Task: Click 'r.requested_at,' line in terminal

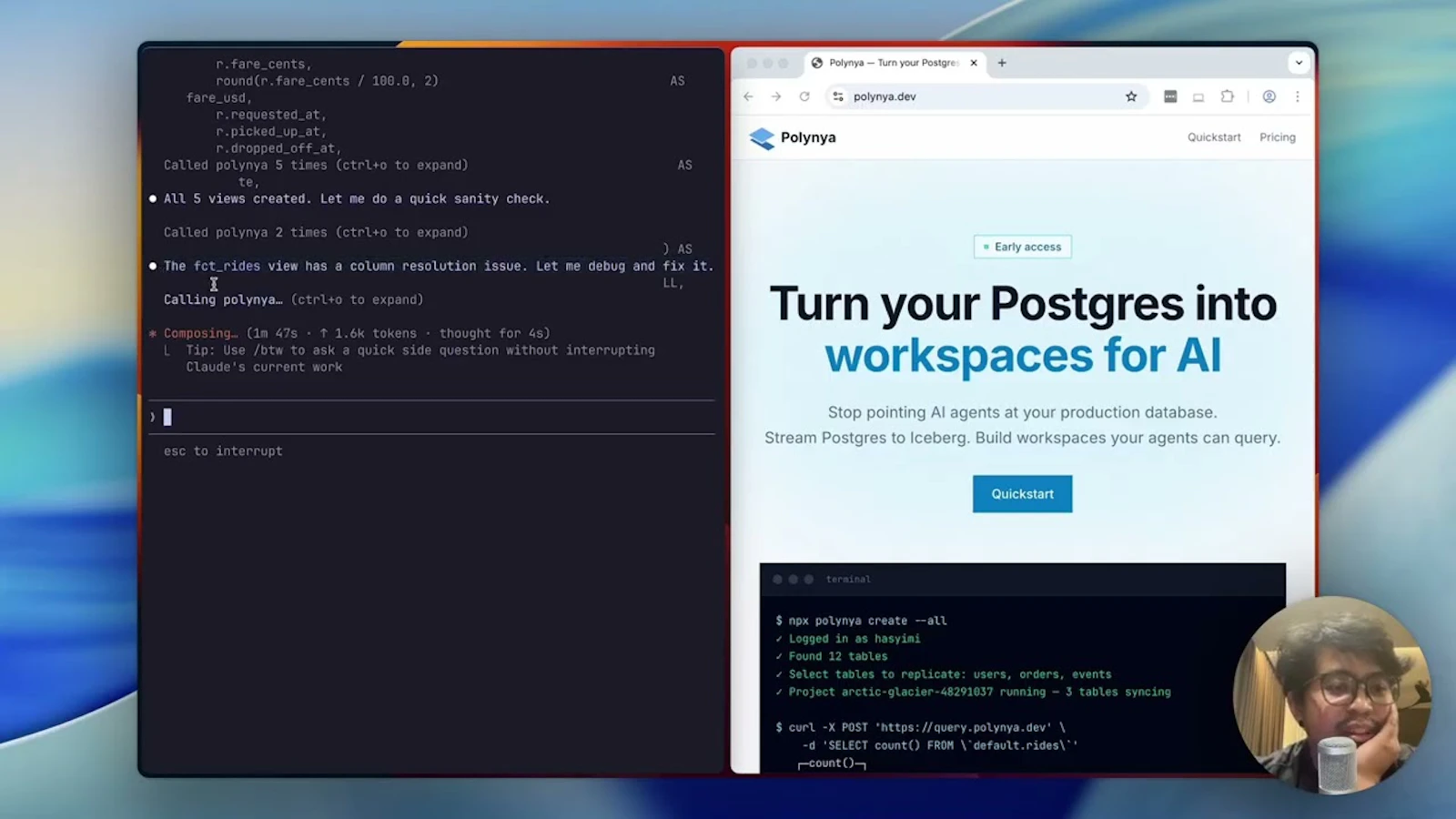Action: pyautogui.click(x=271, y=116)
